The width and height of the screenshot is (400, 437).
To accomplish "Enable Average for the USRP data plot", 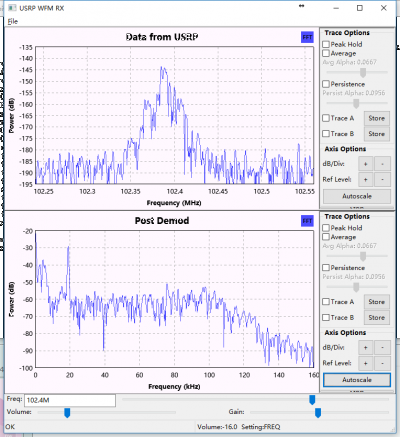I will point(326,53).
